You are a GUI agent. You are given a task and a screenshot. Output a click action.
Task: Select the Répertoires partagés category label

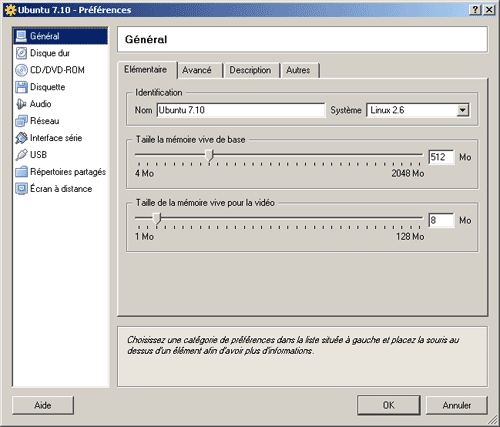pos(68,172)
